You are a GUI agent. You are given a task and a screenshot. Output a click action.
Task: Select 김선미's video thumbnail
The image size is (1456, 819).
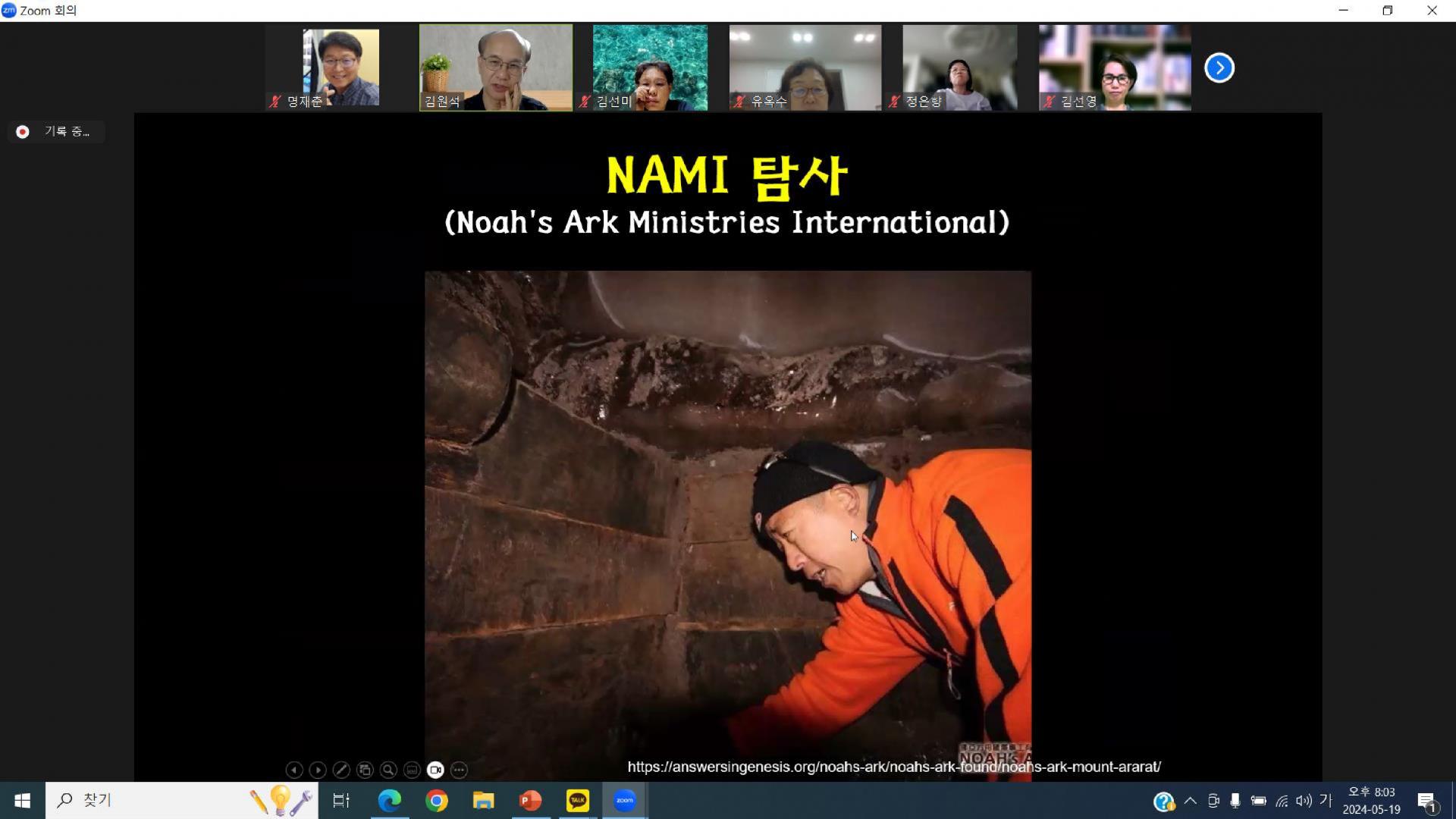point(651,67)
